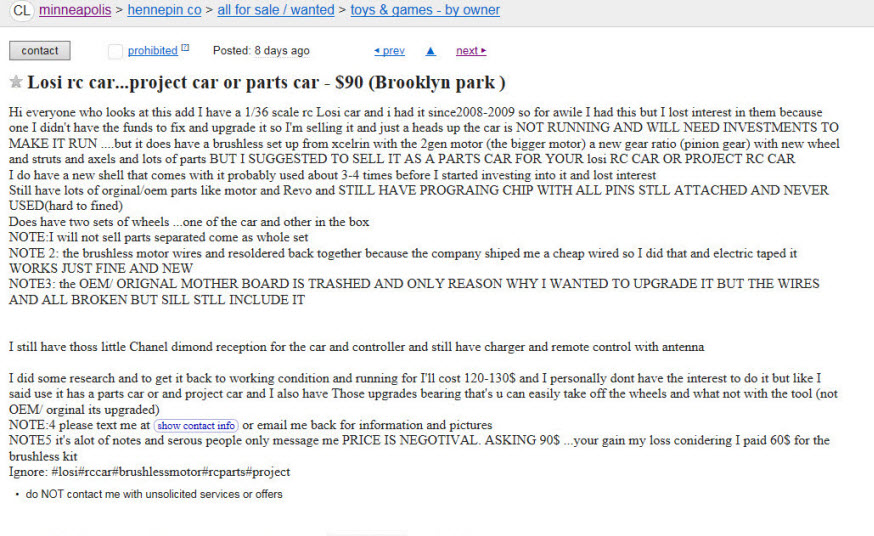Open the hennepin co breadcrumb link
Screen dimensions: 874x536
164,10
